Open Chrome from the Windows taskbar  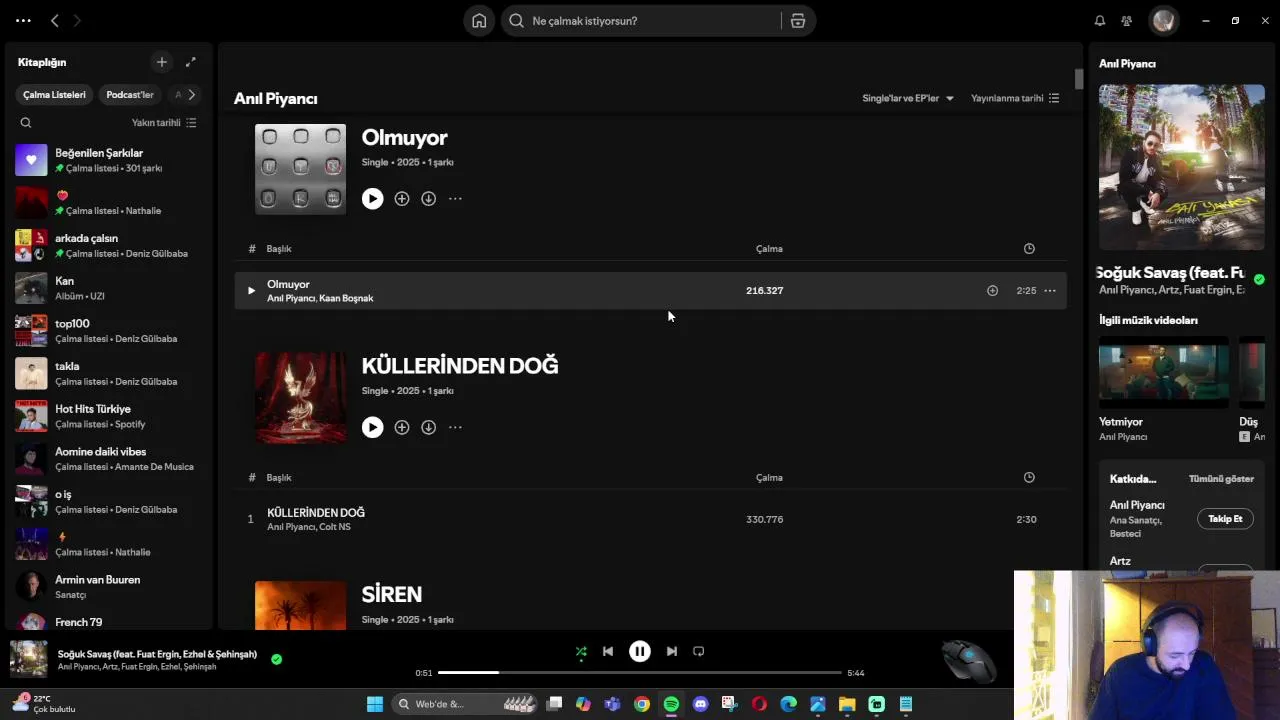642,704
